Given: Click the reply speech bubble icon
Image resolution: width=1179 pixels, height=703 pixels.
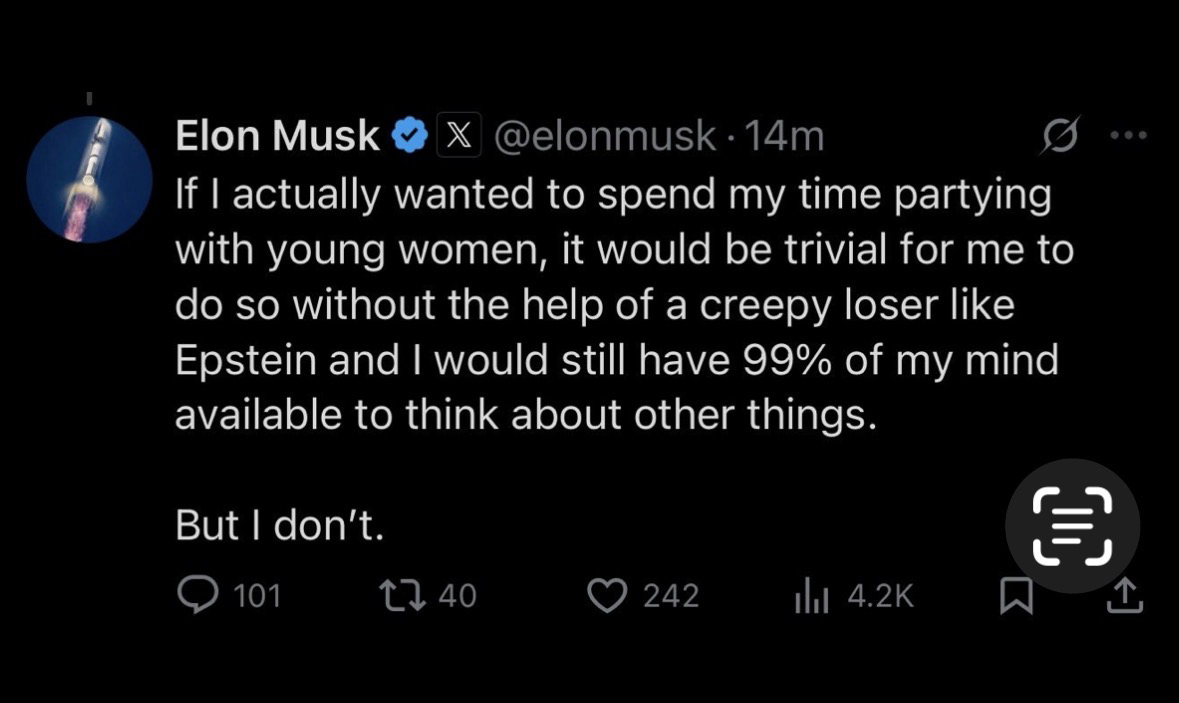Looking at the screenshot, I should click(x=197, y=595).
